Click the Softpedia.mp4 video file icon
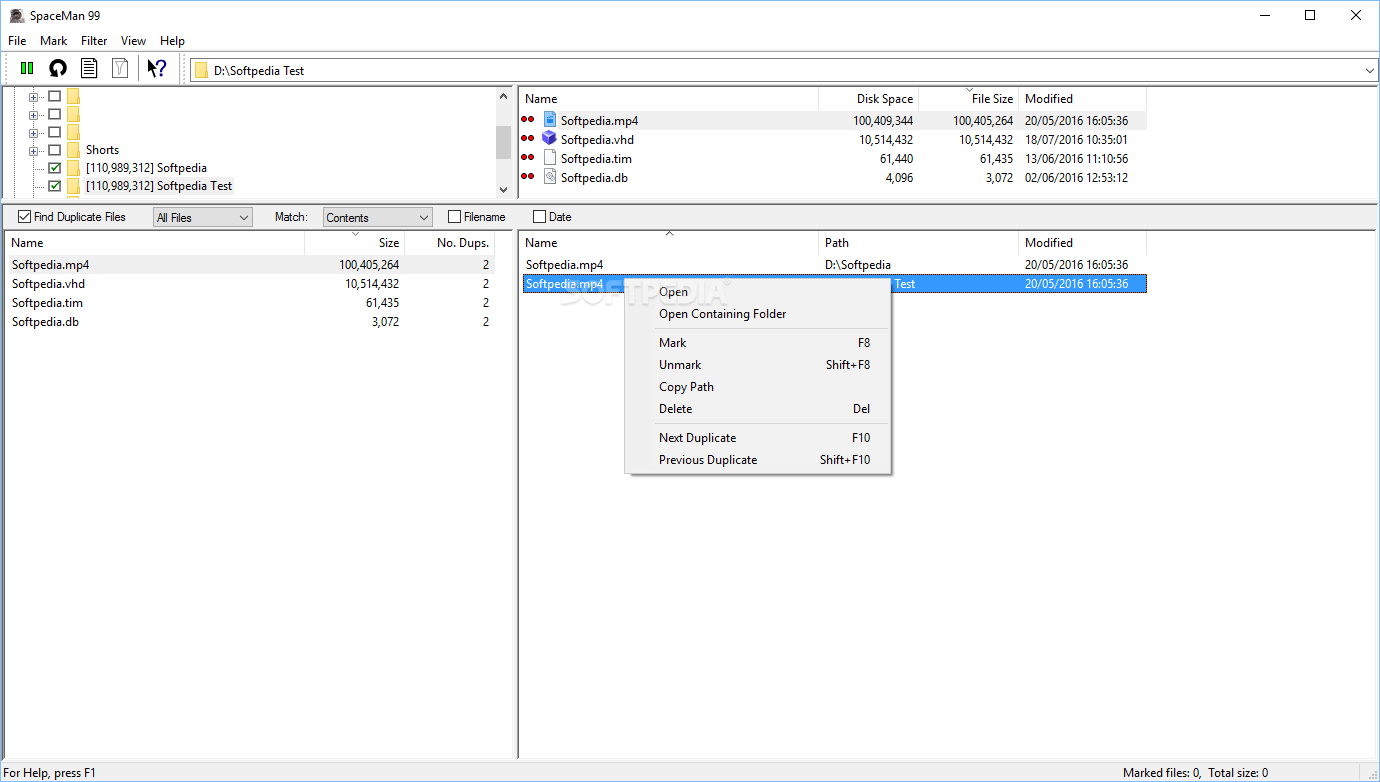The width and height of the screenshot is (1380, 782). click(549, 120)
